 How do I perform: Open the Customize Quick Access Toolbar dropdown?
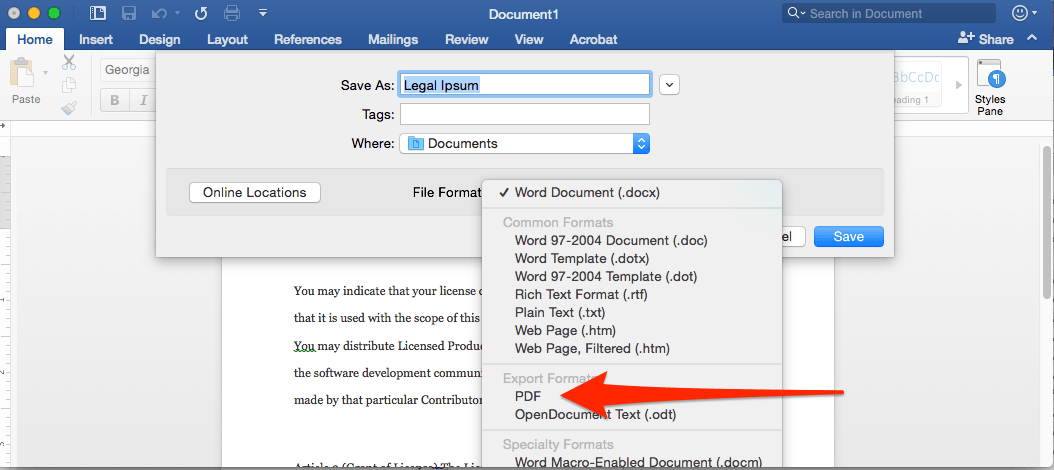(263, 13)
